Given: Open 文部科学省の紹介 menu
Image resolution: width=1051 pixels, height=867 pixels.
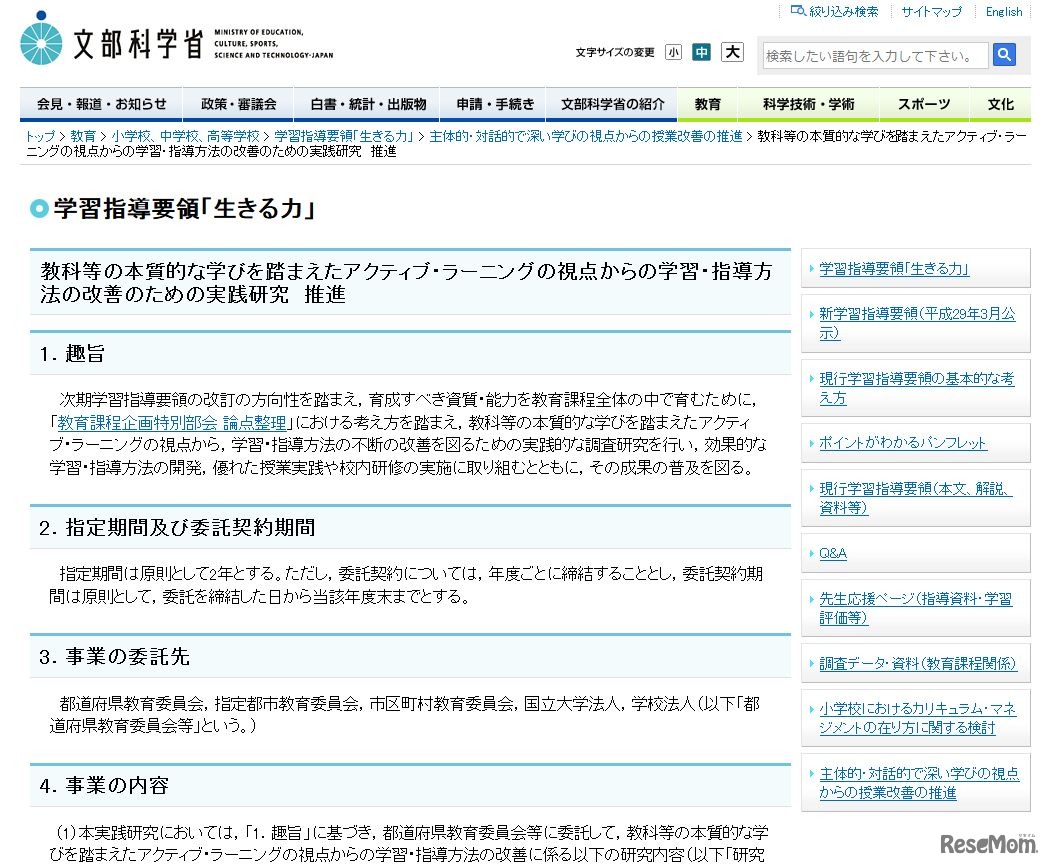Looking at the screenshot, I should click(613, 104).
